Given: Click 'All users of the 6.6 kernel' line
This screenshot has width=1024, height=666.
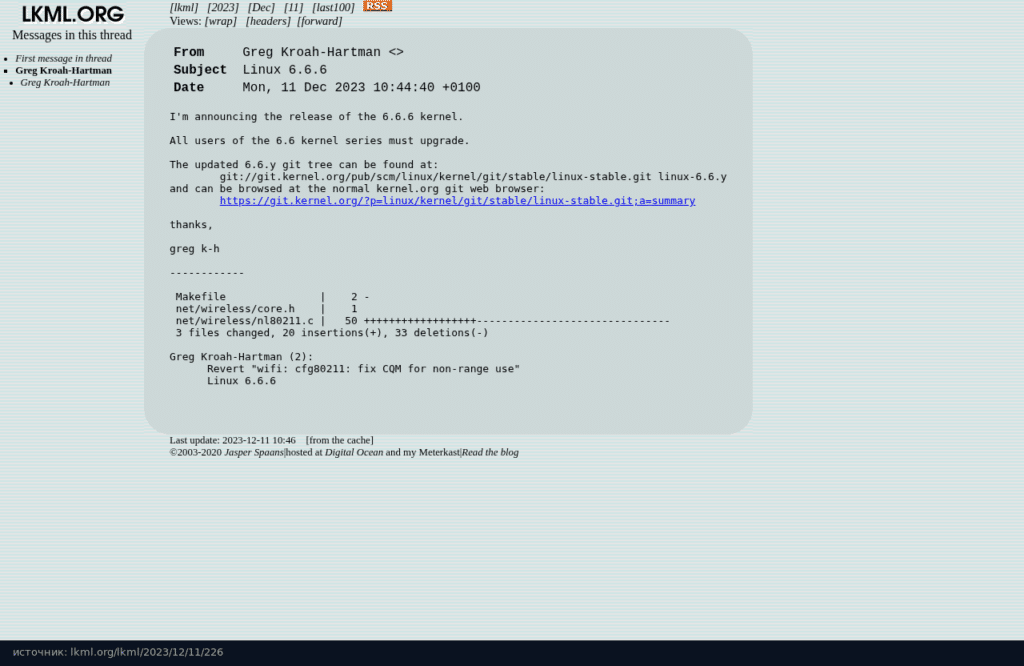Looking at the screenshot, I should click(319, 141).
